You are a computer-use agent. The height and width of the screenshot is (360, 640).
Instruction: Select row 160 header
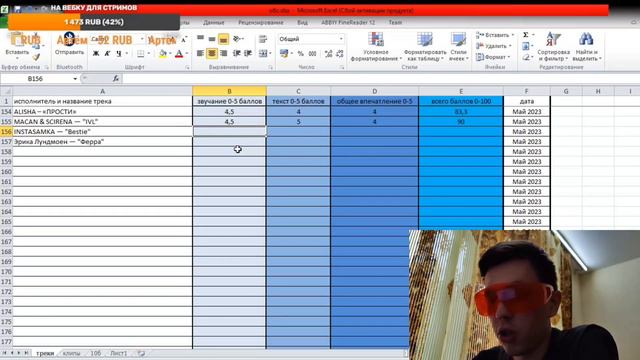6,171
